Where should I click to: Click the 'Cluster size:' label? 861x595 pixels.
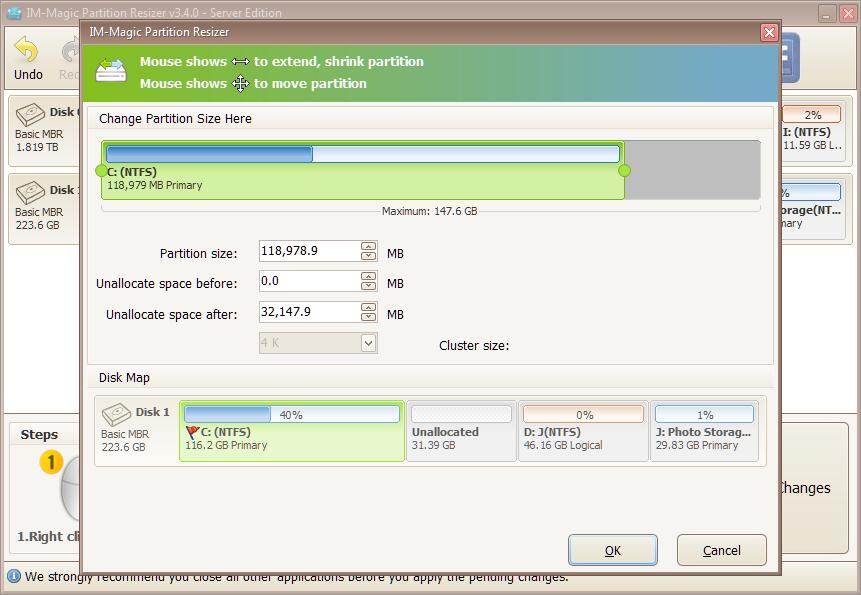(474, 345)
